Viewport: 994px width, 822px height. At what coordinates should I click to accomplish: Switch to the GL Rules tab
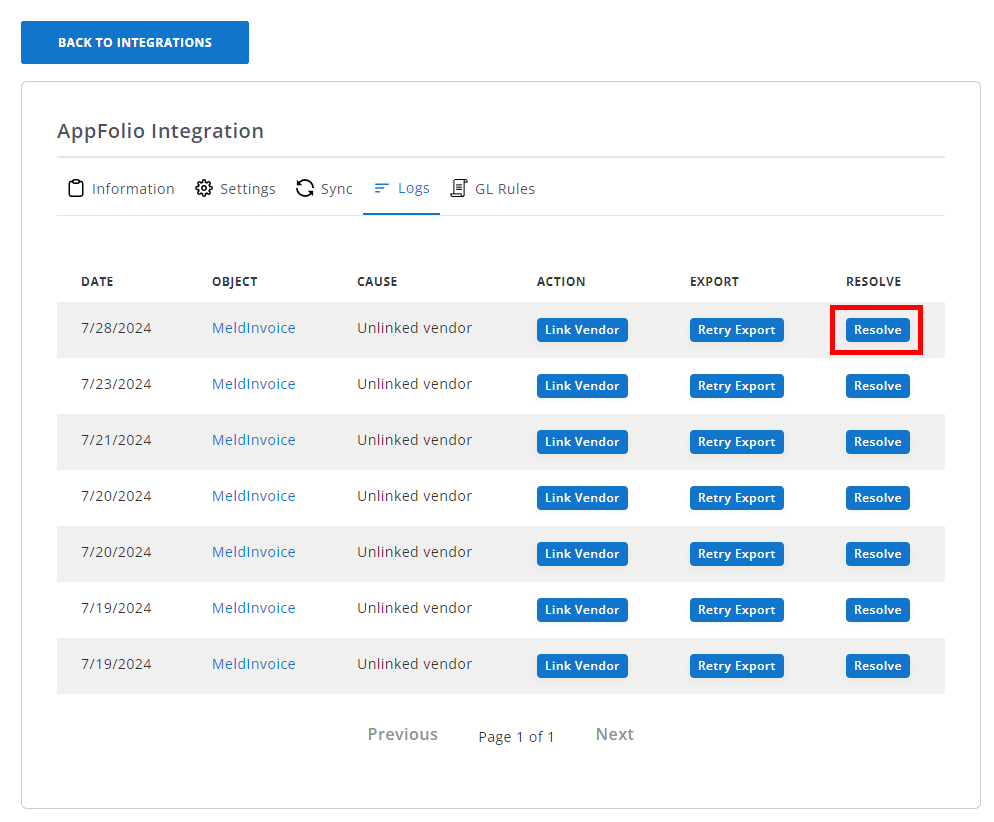(504, 189)
